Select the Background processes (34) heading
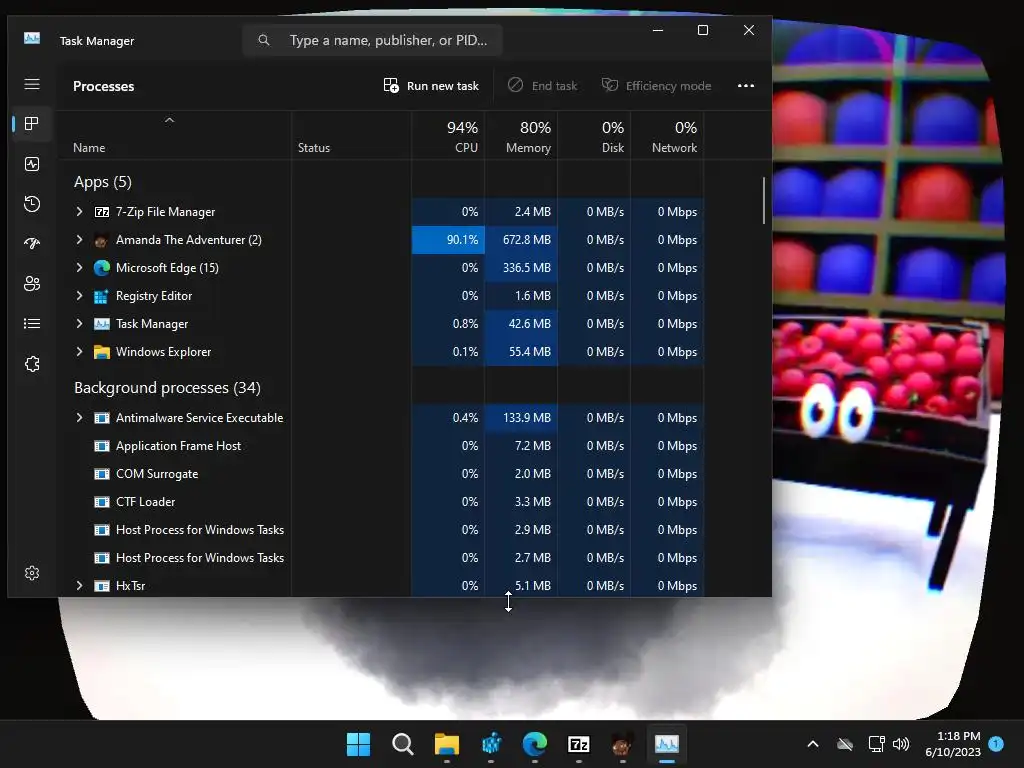The width and height of the screenshot is (1024, 768). (x=167, y=388)
